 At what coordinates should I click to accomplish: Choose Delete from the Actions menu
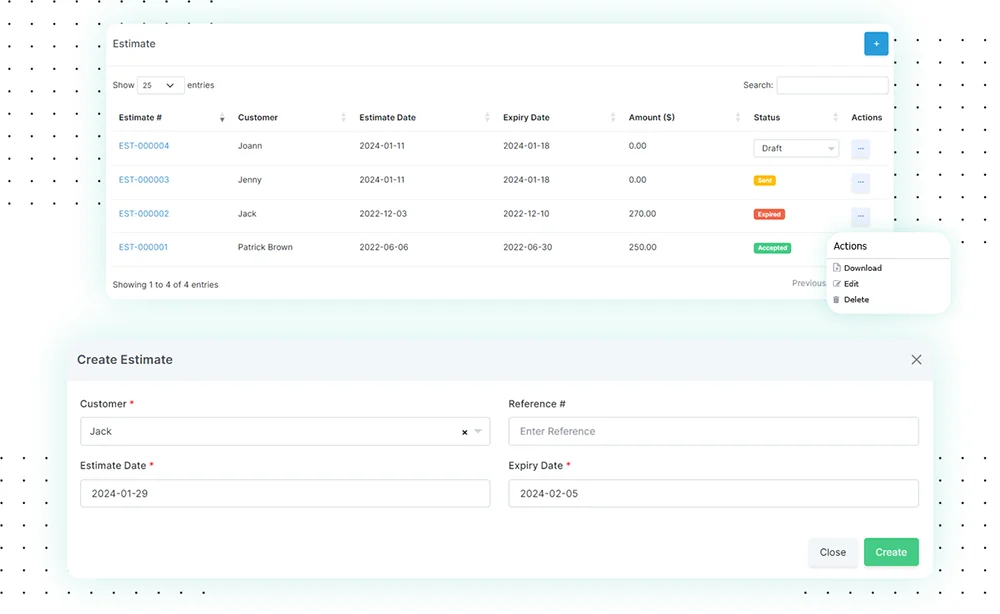856,300
